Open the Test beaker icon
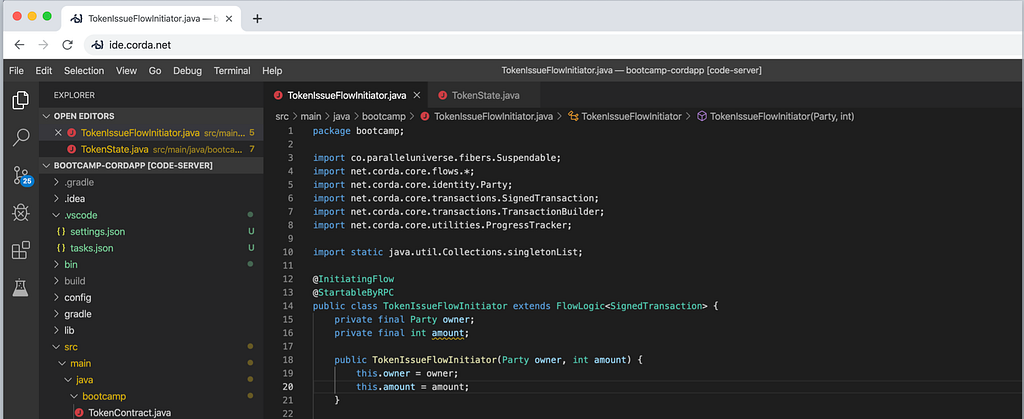This screenshot has width=1024, height=419. (x=20, y=288)
